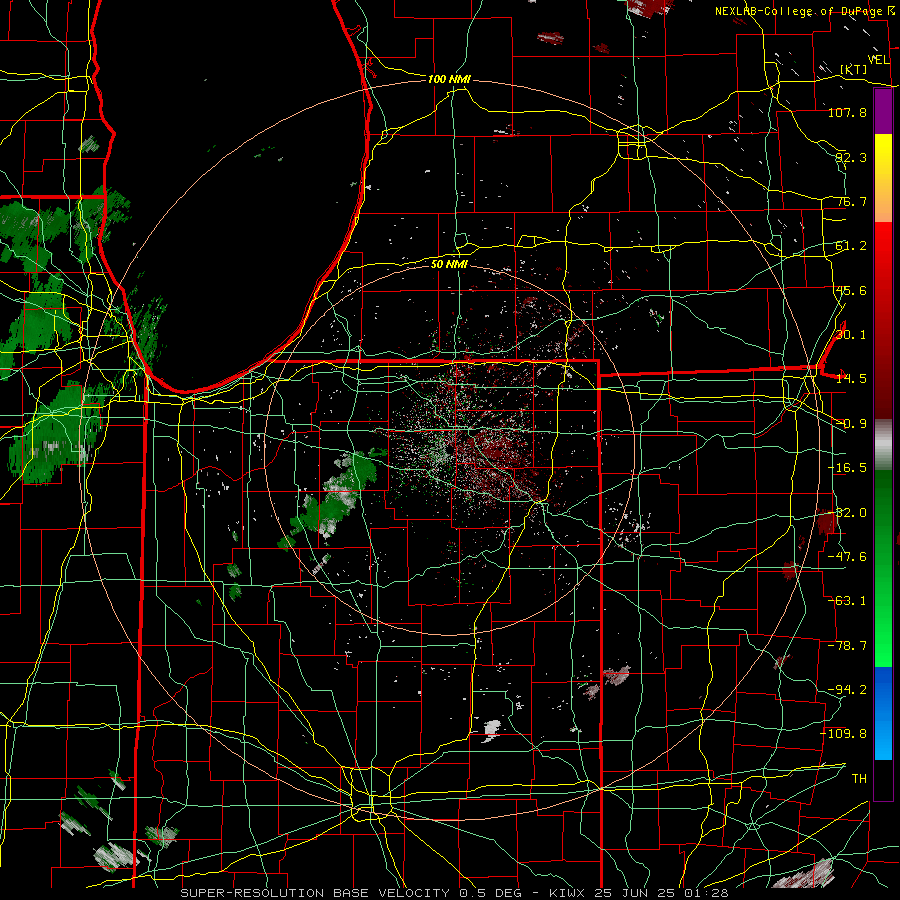Click the TH legend label
The image size is (900, 900).
point(859,779)
